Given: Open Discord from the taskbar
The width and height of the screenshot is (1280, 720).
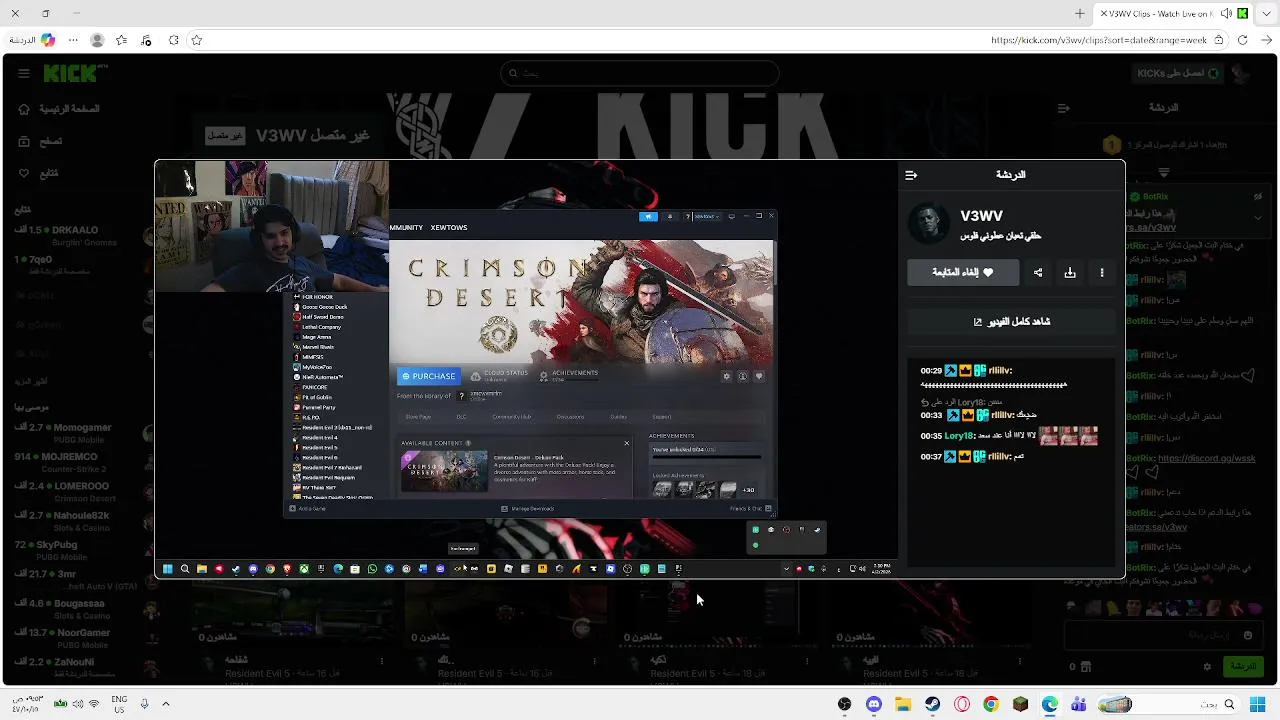Looking at the screenshot, I should [874, 705].
